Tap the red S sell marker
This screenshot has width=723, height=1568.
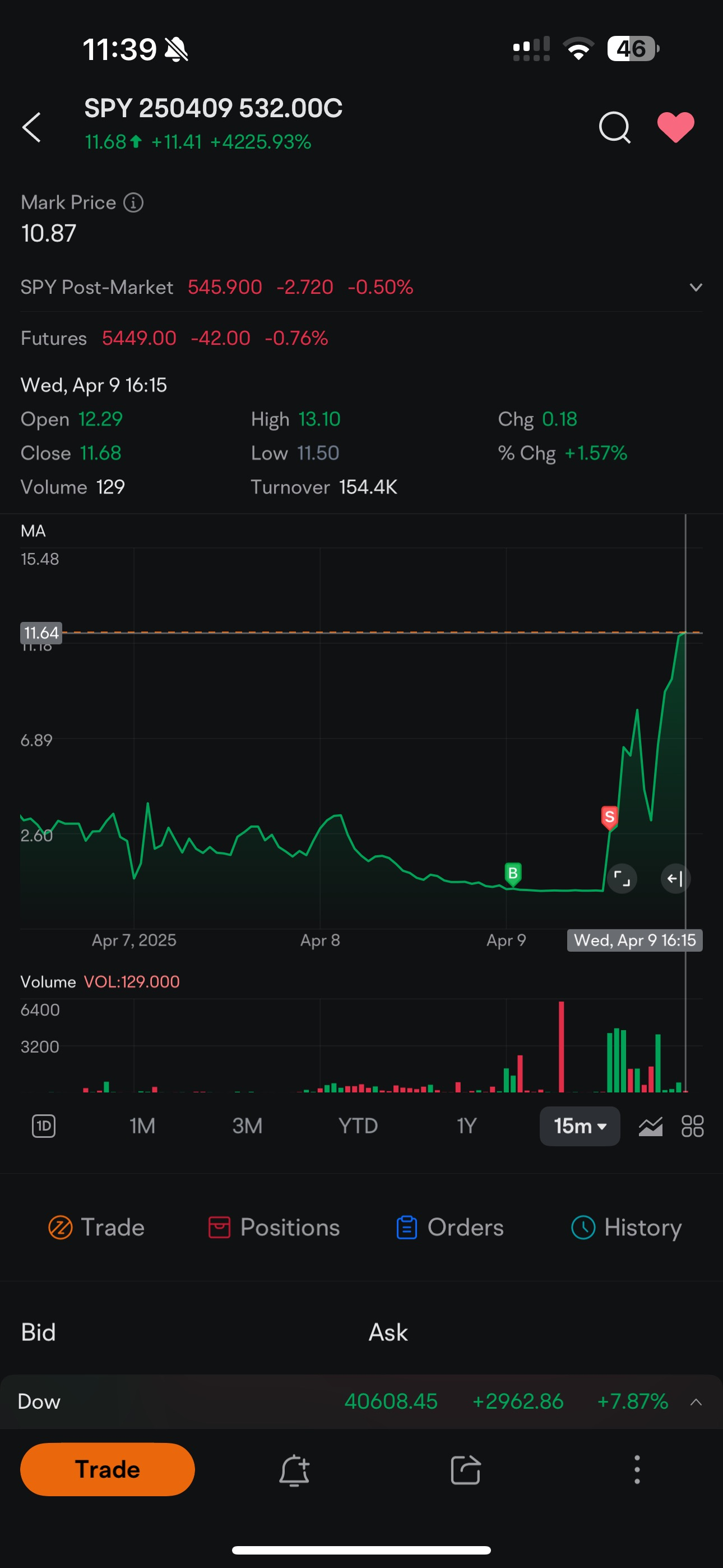tap(609, 818)
